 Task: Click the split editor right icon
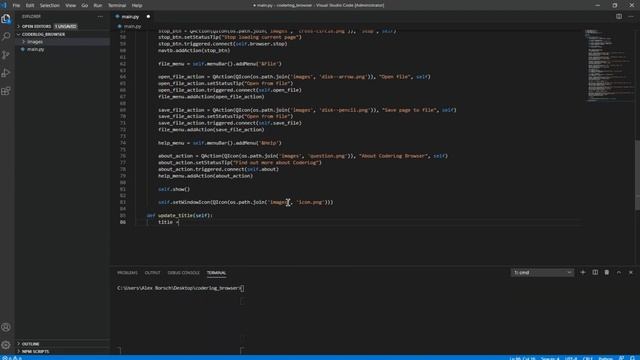coord(619,16)
